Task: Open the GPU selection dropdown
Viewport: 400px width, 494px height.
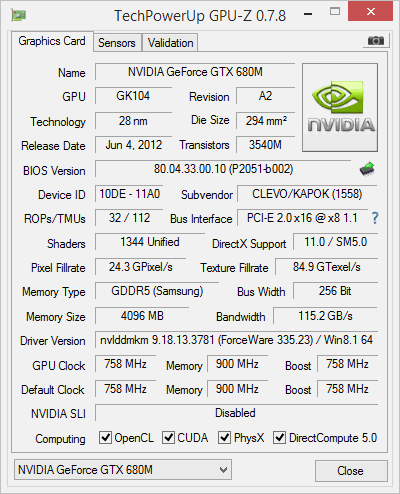Action: click(x=123, y=470)
